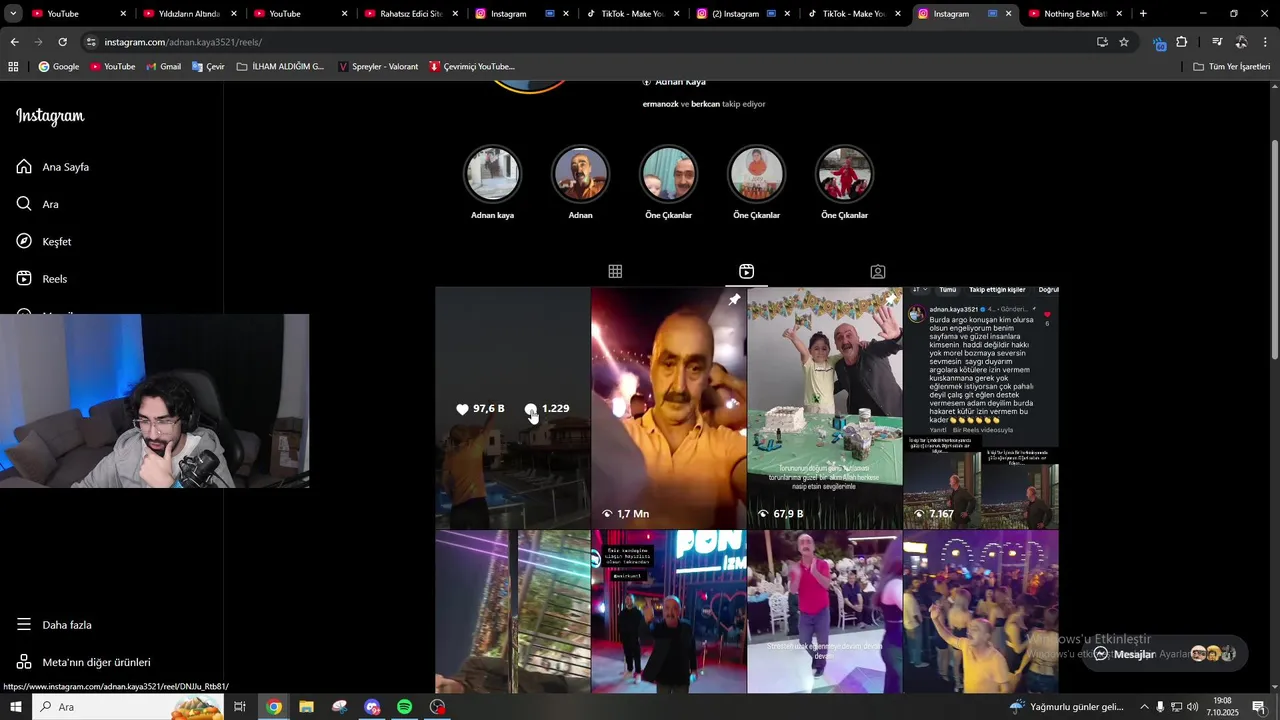Open the Daha fazla hamburger menu
The image size is (1280, 720).
24,624
